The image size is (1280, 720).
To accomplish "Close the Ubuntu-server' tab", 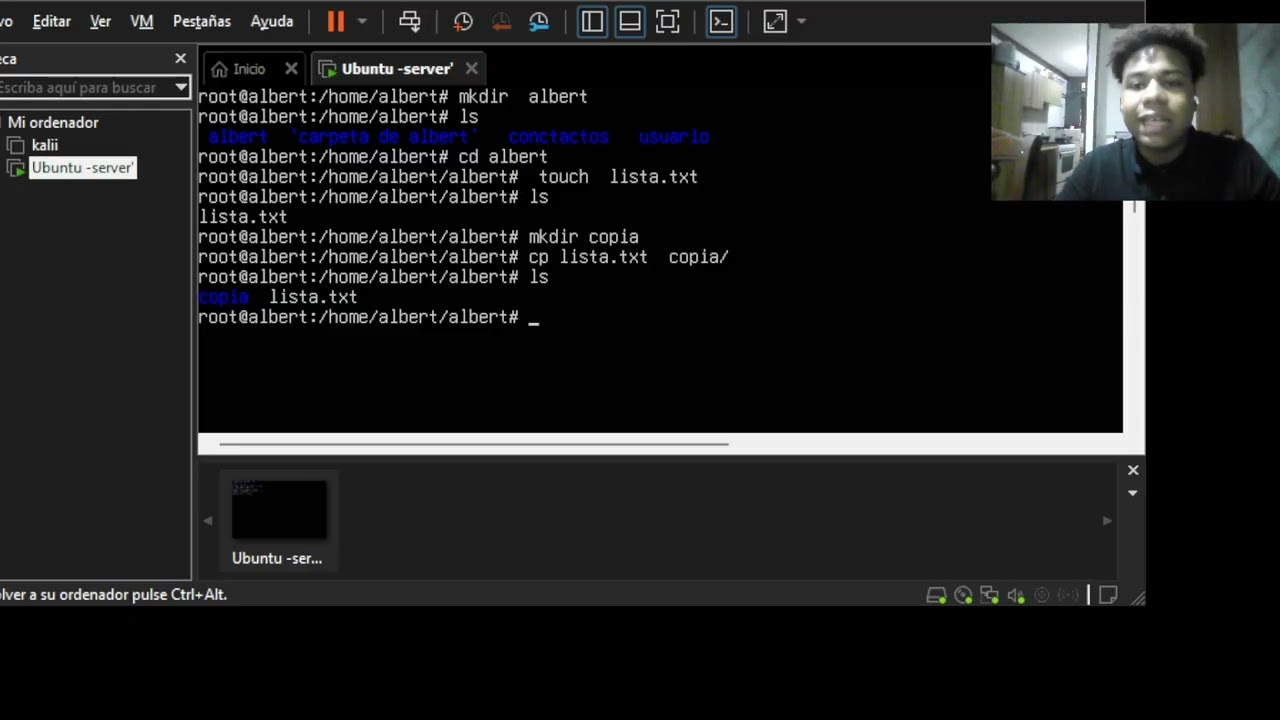I will 471,69.
